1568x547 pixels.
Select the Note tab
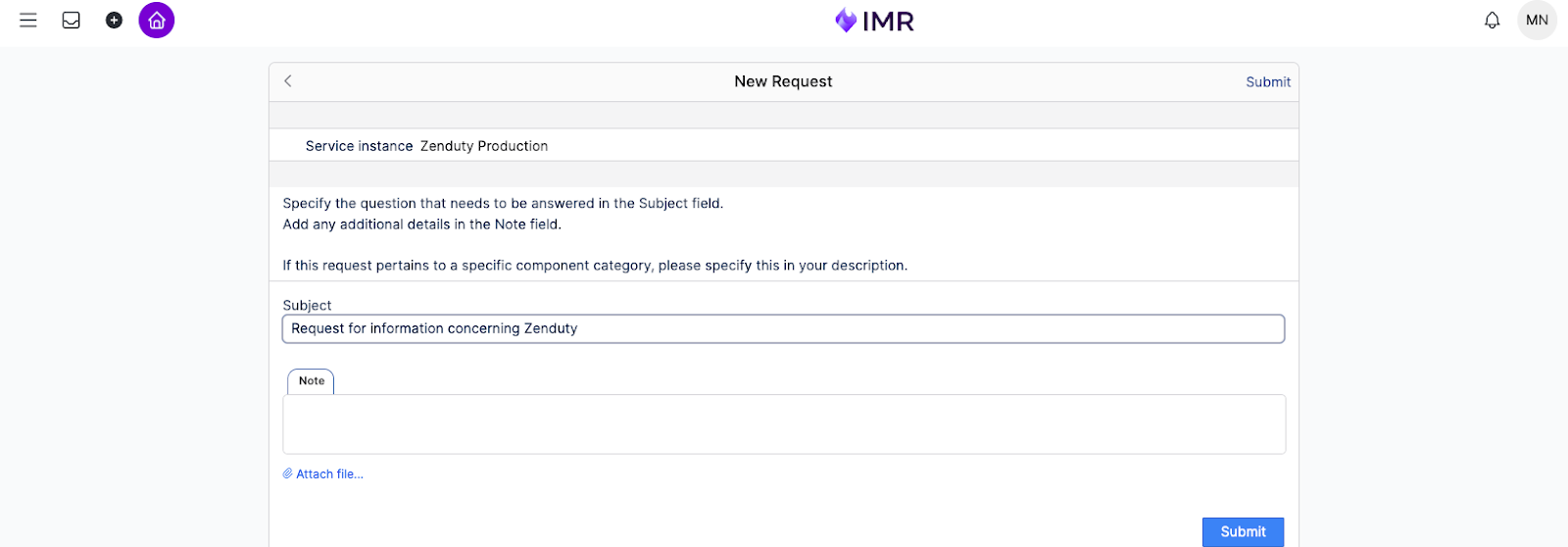point(311,381)
